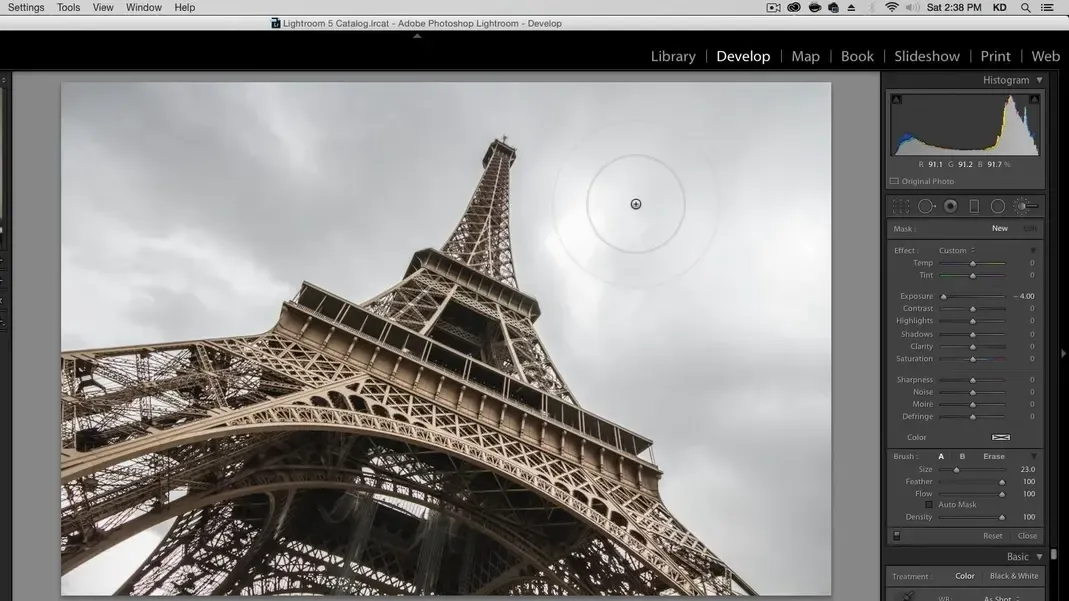1069x601 pixels.
Task: Switch to the Library module
Action: pyautogui.click(x=673, y=56)
